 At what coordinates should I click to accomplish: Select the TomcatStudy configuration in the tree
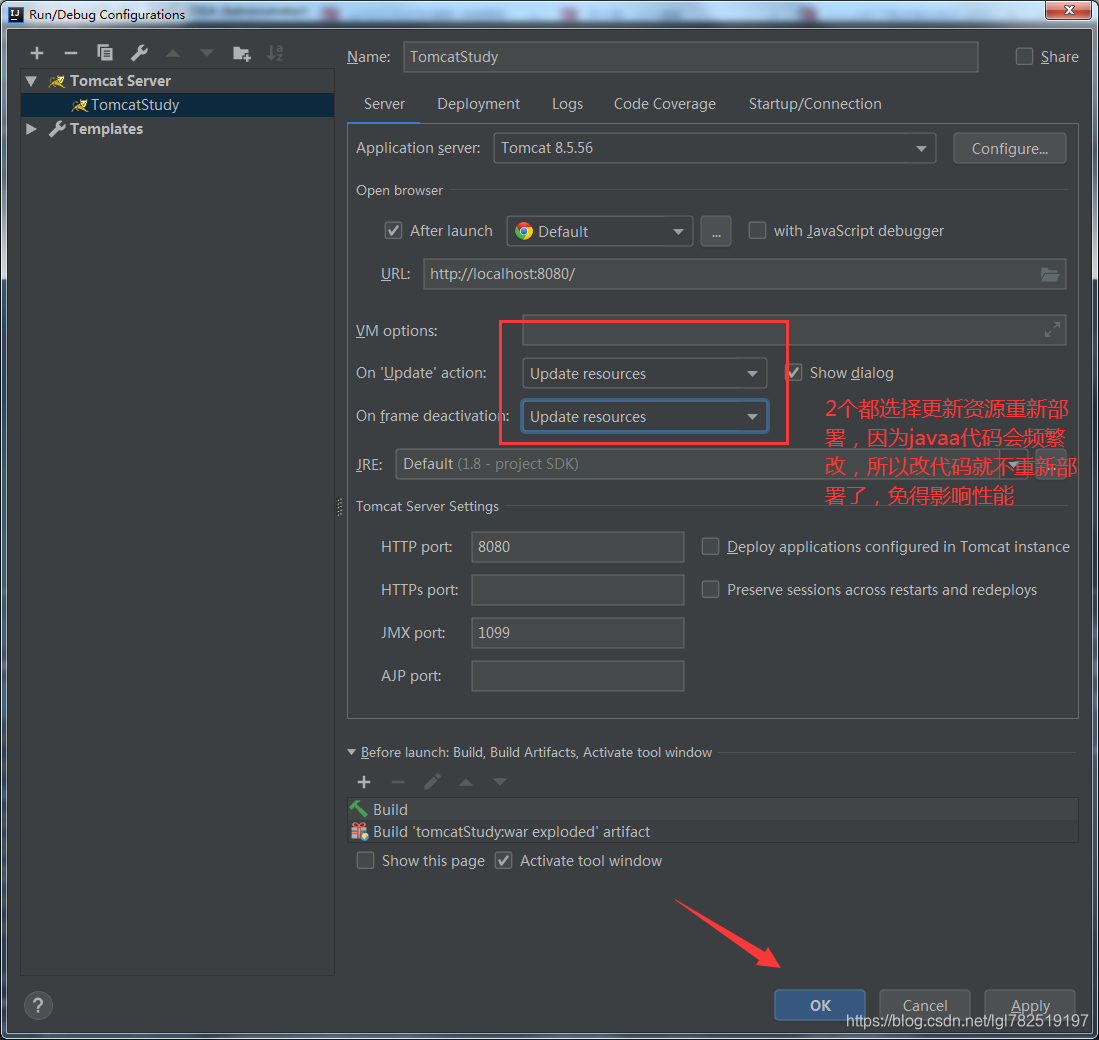177,105
